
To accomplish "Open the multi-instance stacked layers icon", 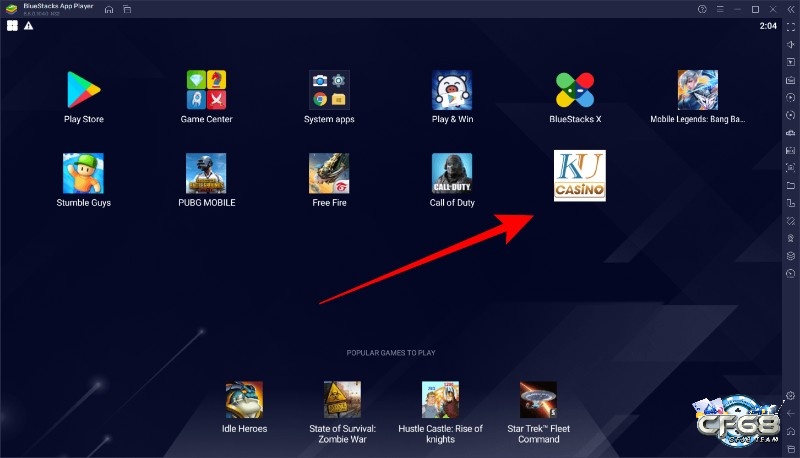I will 791,256.
